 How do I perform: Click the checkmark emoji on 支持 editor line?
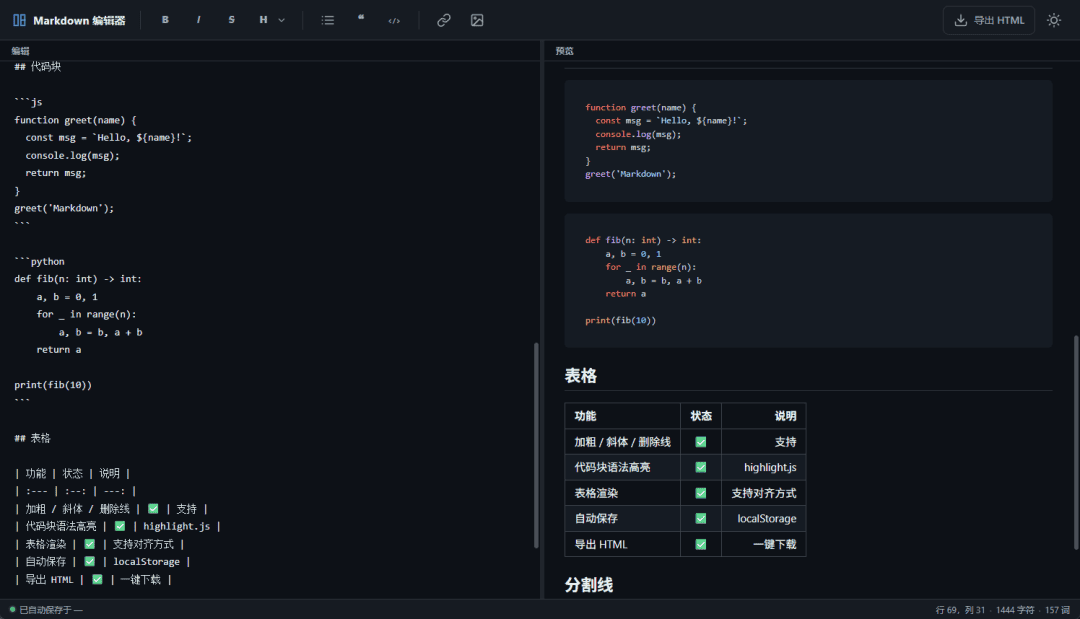coord(153,509)
